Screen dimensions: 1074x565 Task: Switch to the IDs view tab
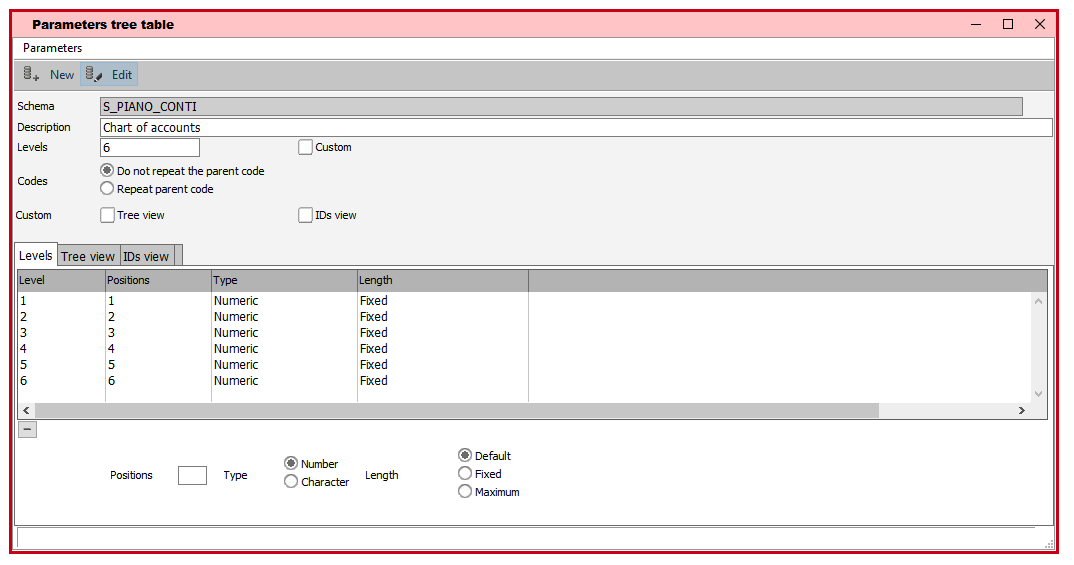[x=146, y=256]
